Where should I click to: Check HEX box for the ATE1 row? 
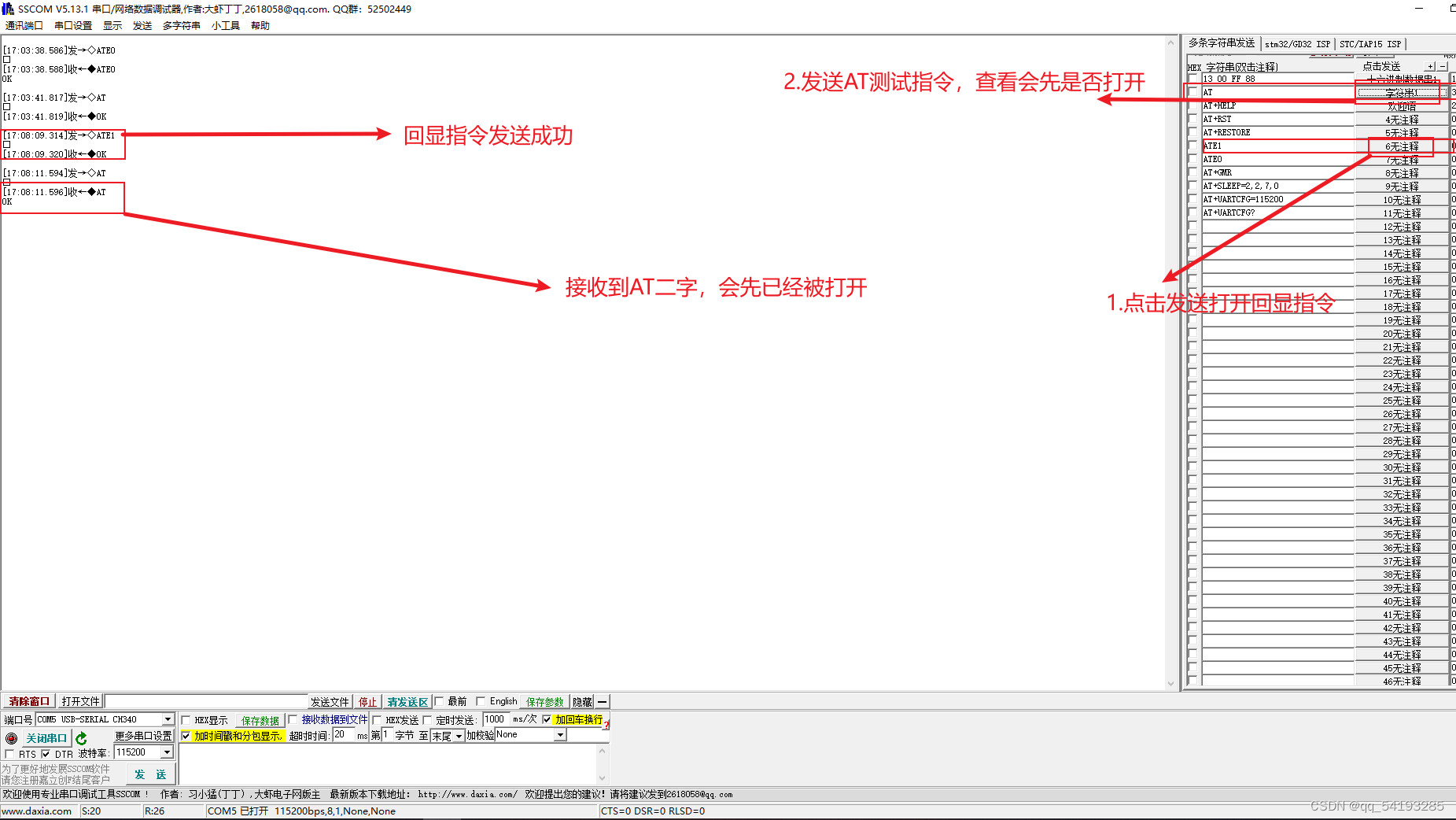coord(1192,146)
